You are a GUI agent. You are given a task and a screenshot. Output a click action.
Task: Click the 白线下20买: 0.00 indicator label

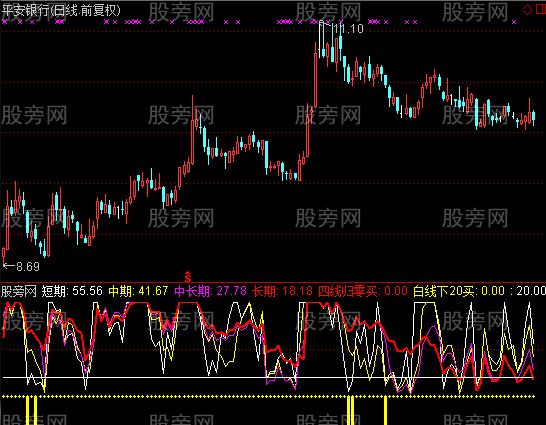(x=459, y=291)
